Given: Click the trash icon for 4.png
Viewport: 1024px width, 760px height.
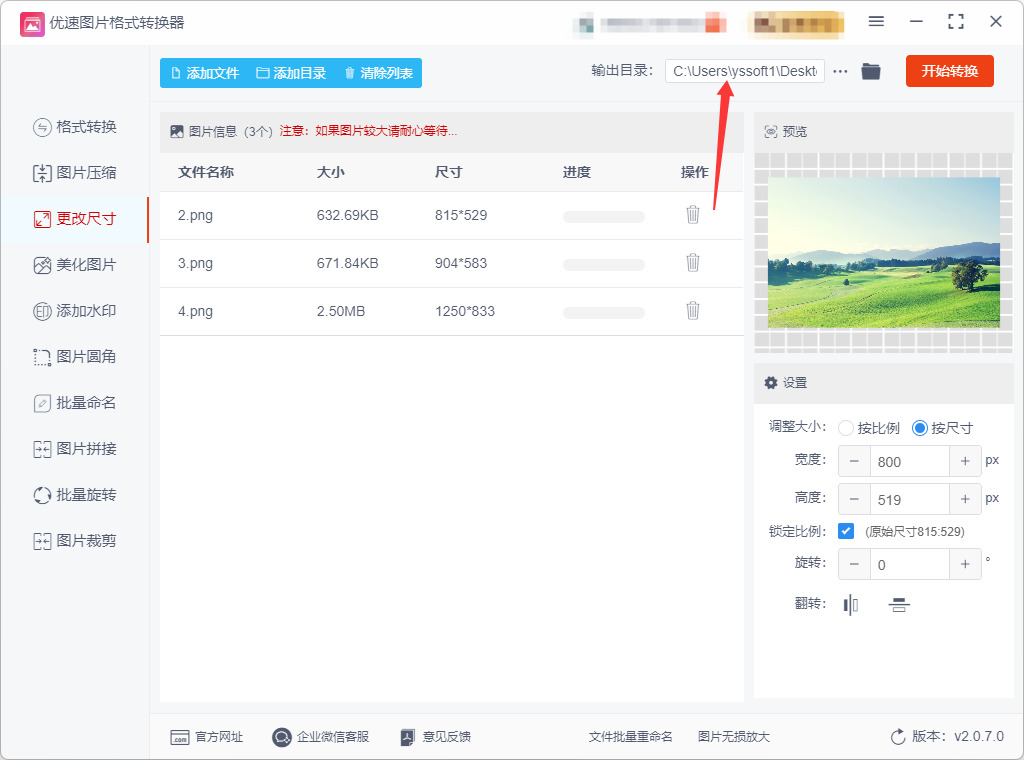Looking at the screenshot, I should [693, 310].
